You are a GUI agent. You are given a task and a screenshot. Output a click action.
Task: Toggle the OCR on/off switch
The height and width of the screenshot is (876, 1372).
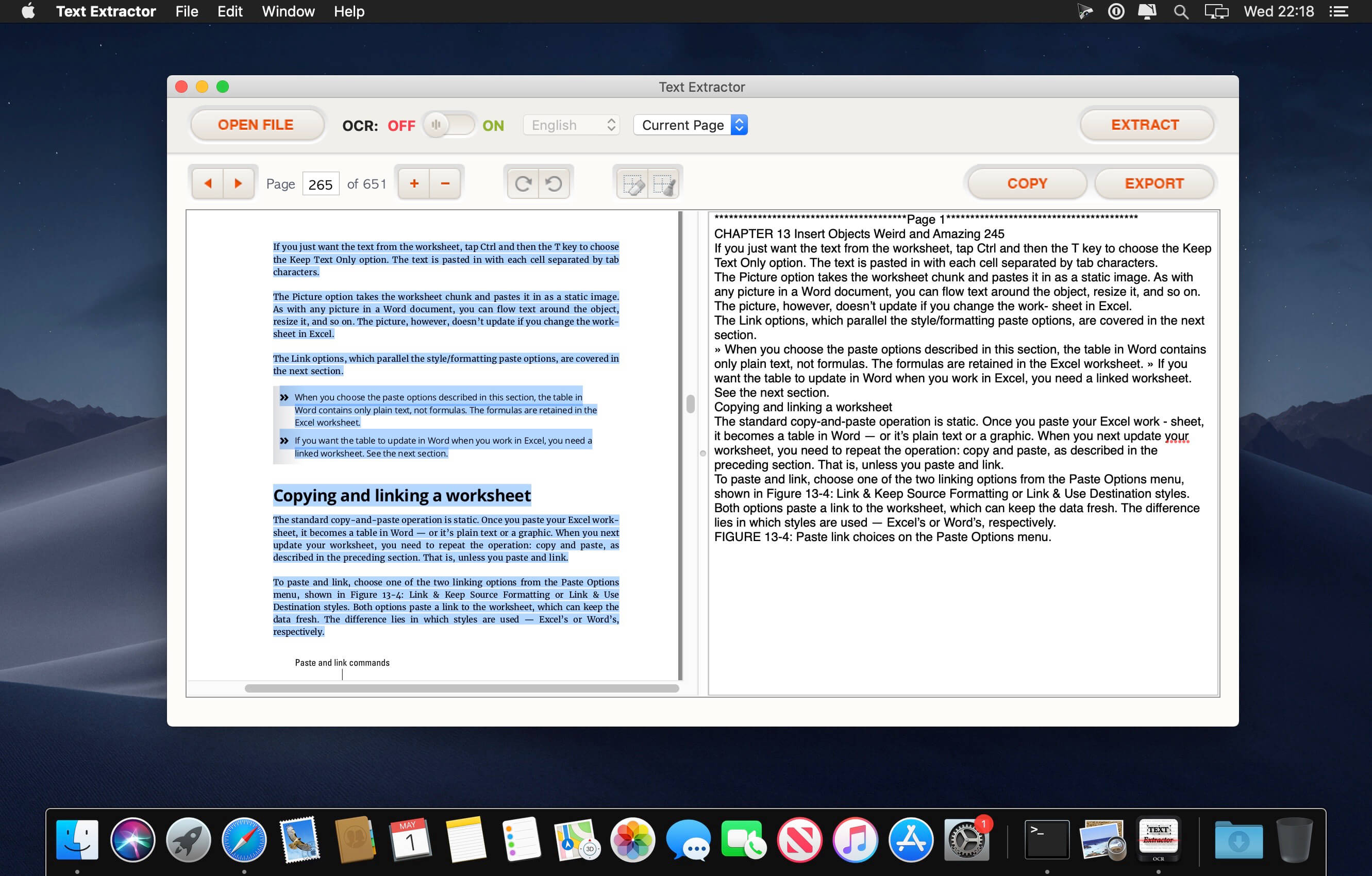(x=449, y=125)
